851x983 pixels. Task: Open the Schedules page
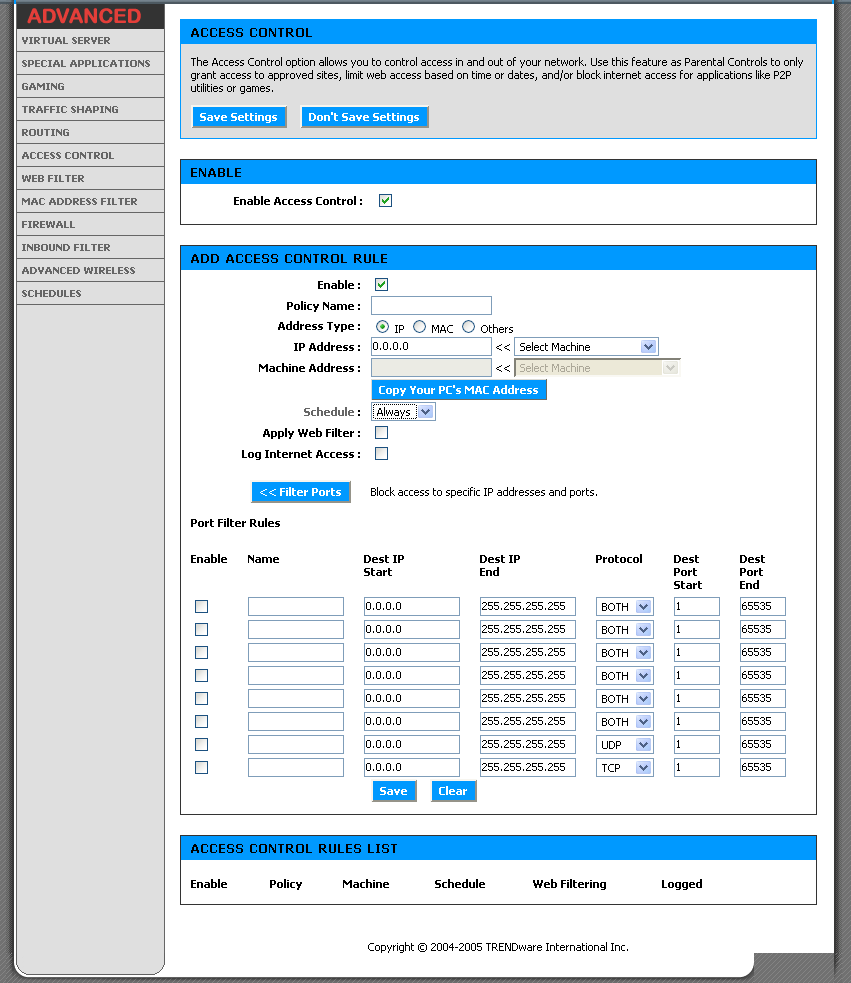90,293
